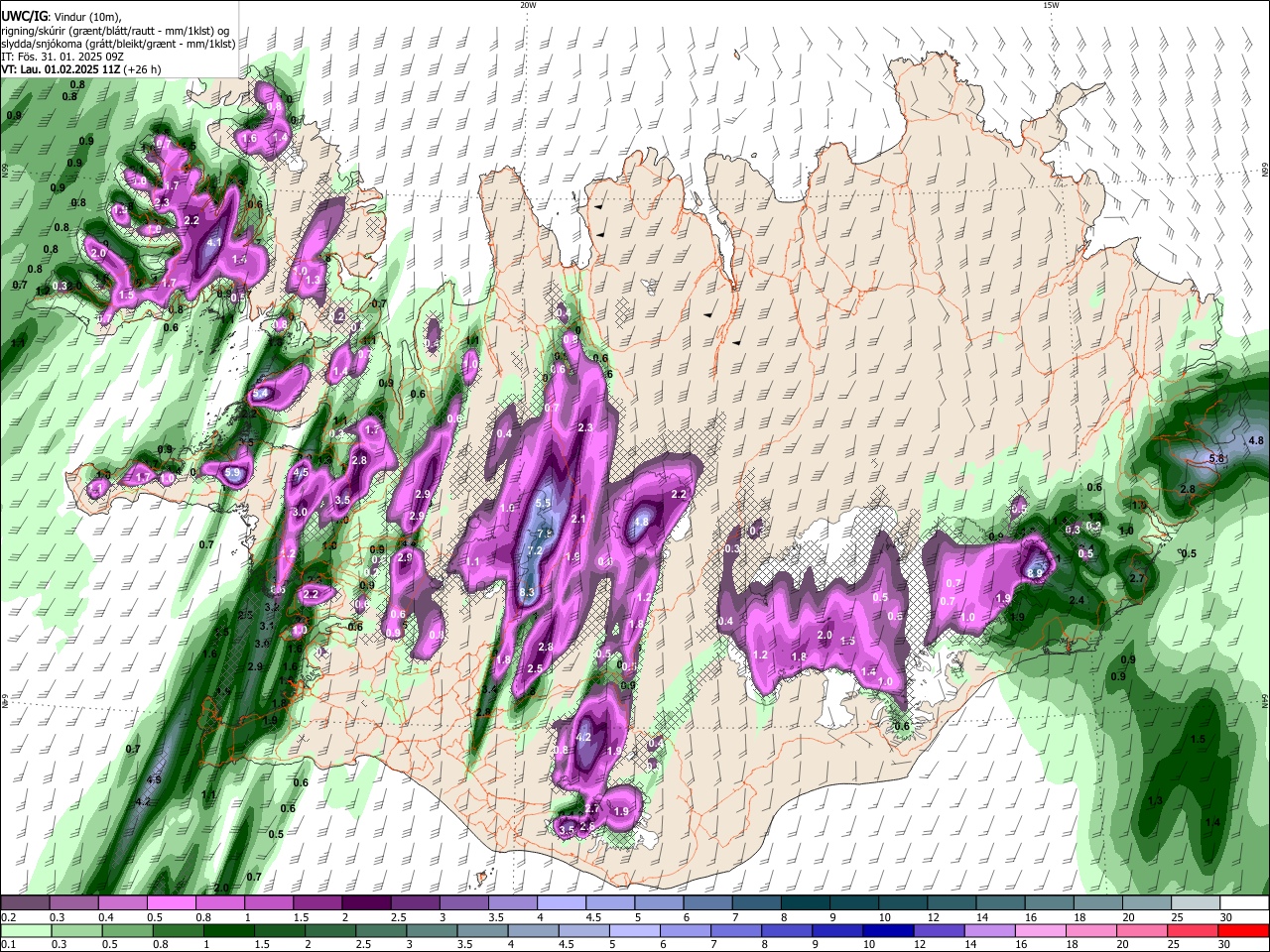Pick the red swatch labeled 30 in the lower legend row
Viewport: 1270px width, 952px height.
coord(1243,931)
